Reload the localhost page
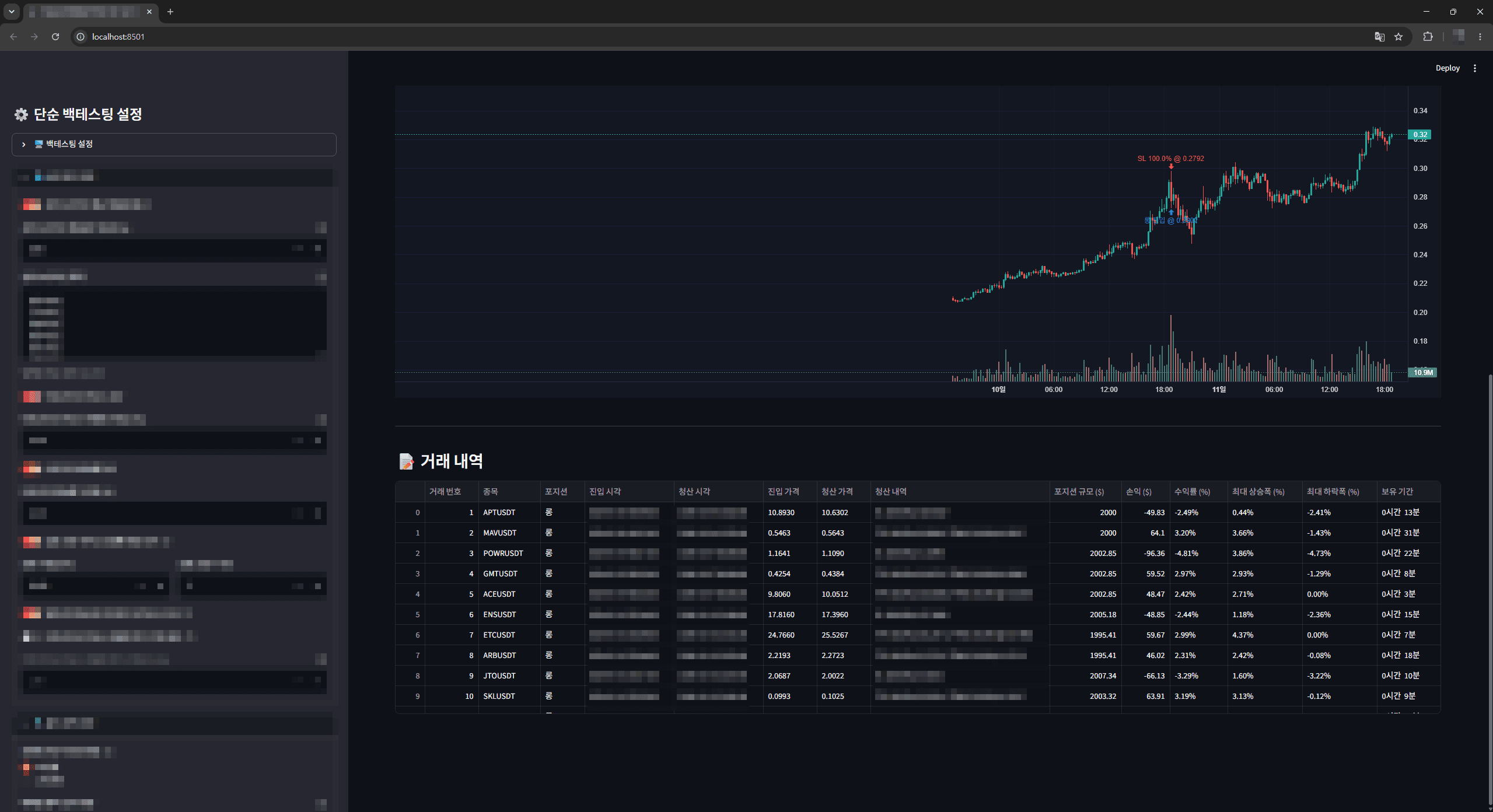 pyautogui.click(x=55, y=37)
